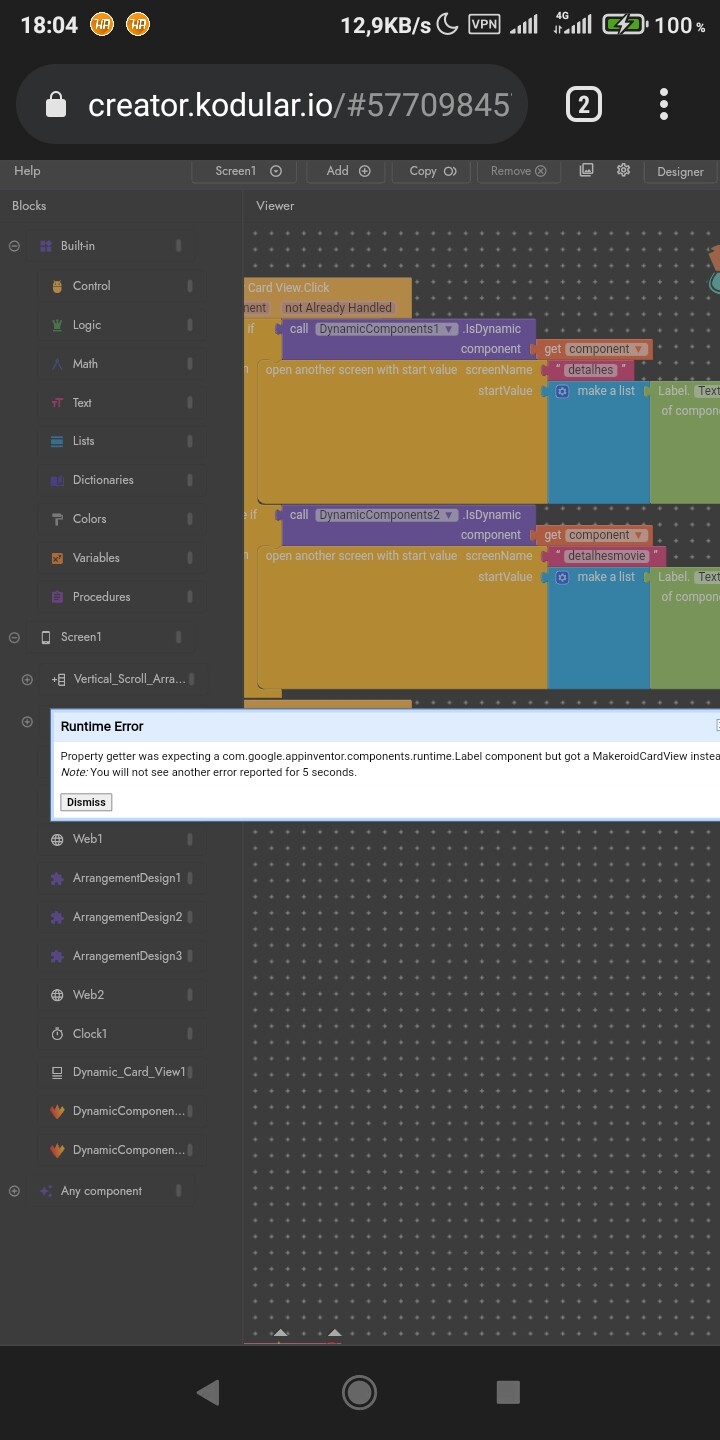Open DynamicComponents1 dropdown in the call block
This screenshot has width=720, height=1440.
[x=386, y=329]
